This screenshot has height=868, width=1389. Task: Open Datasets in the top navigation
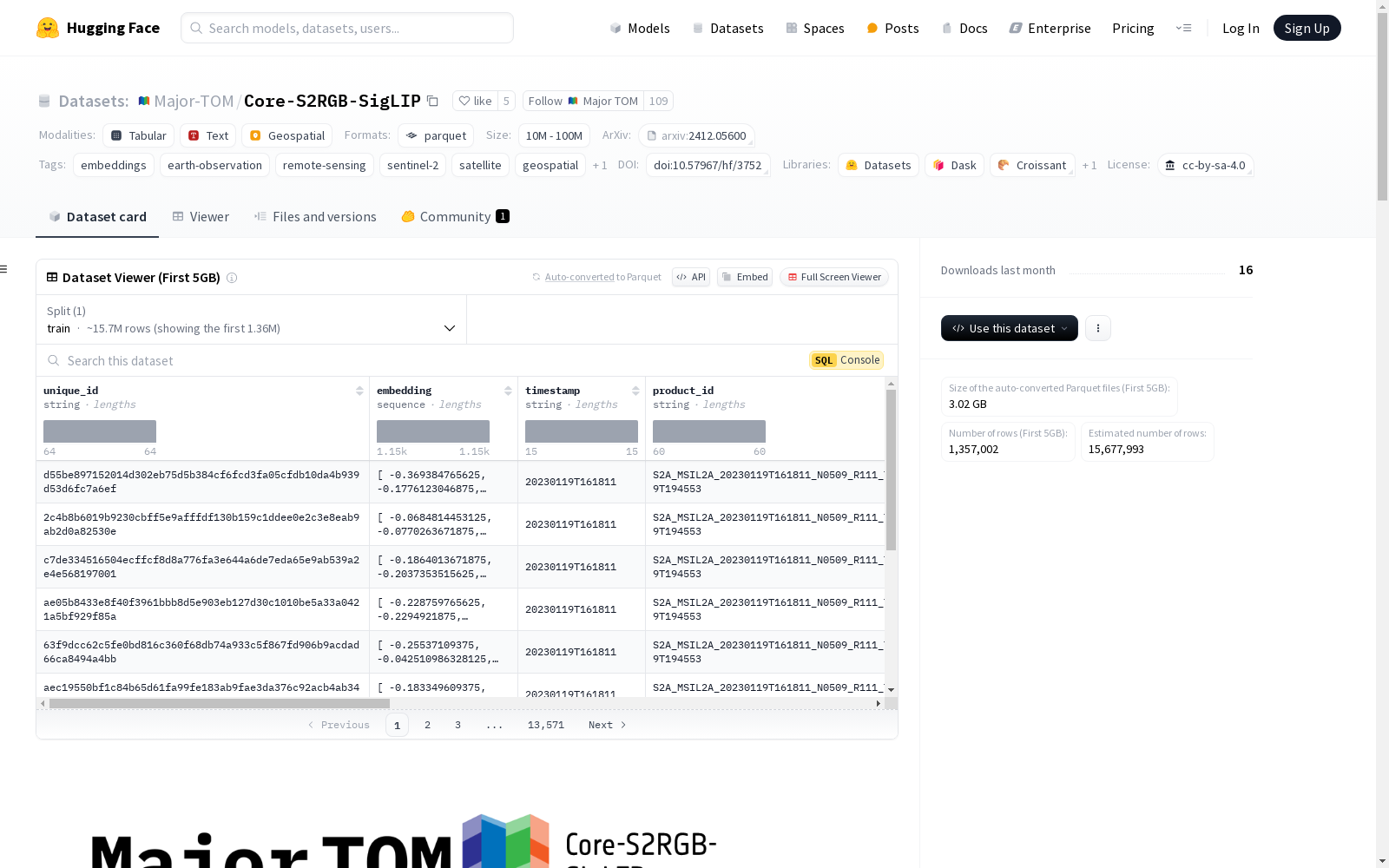(727, 28)
